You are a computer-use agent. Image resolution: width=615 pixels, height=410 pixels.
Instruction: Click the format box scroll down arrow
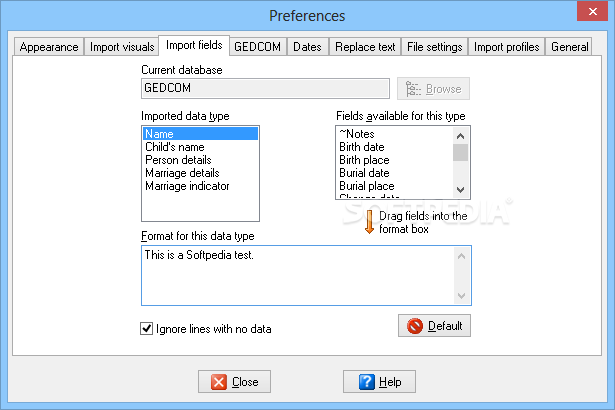[x=462, y=295]
